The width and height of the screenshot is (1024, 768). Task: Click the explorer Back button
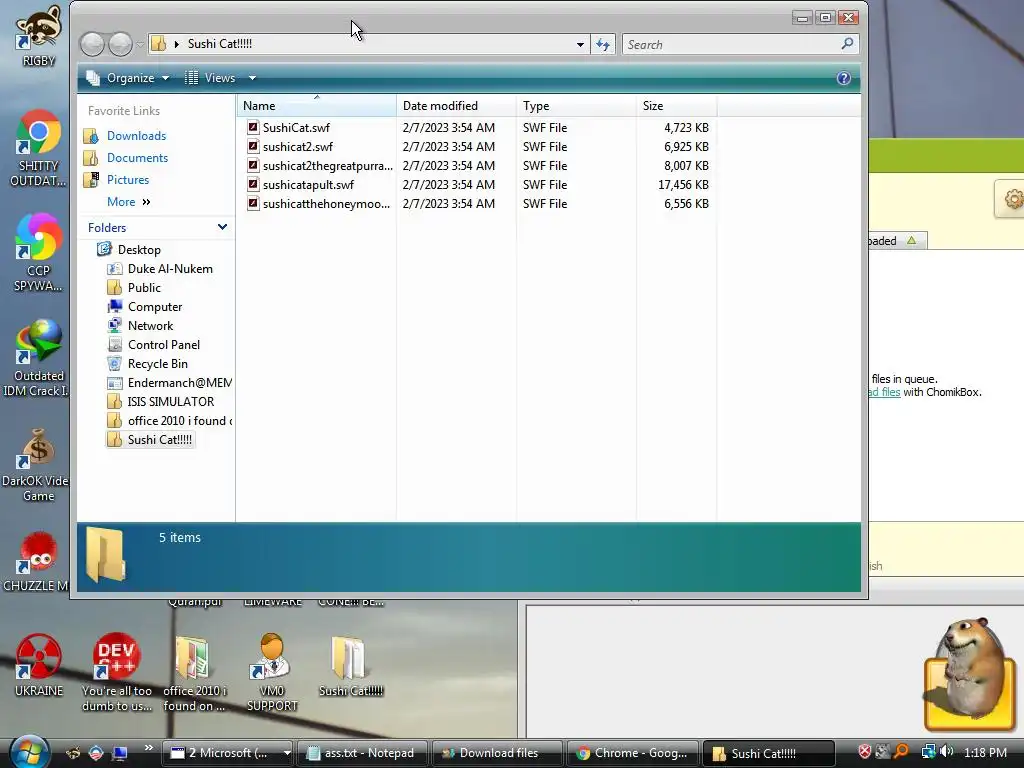[92, 44]
